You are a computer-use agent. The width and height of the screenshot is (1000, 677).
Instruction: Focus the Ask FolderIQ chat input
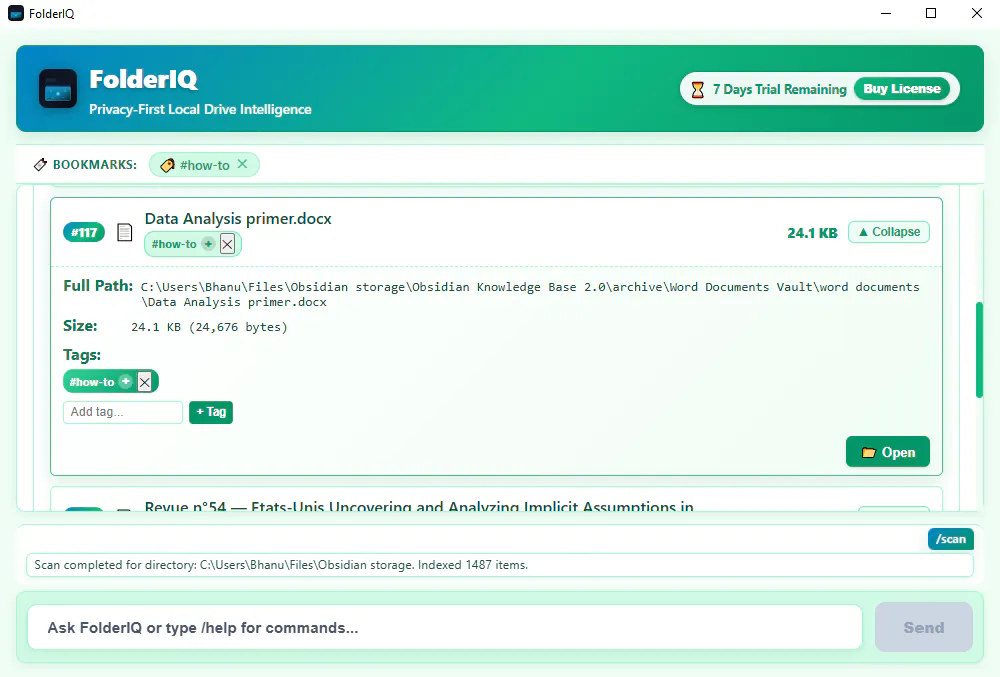(445, 628)
